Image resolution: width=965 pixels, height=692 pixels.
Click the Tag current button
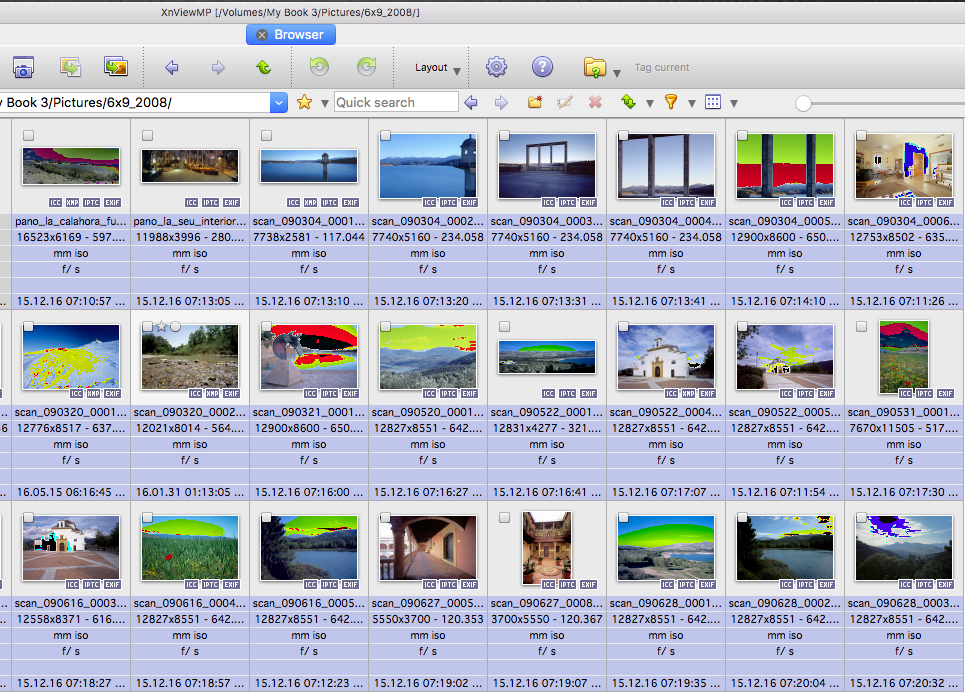[x=661, y=68]
